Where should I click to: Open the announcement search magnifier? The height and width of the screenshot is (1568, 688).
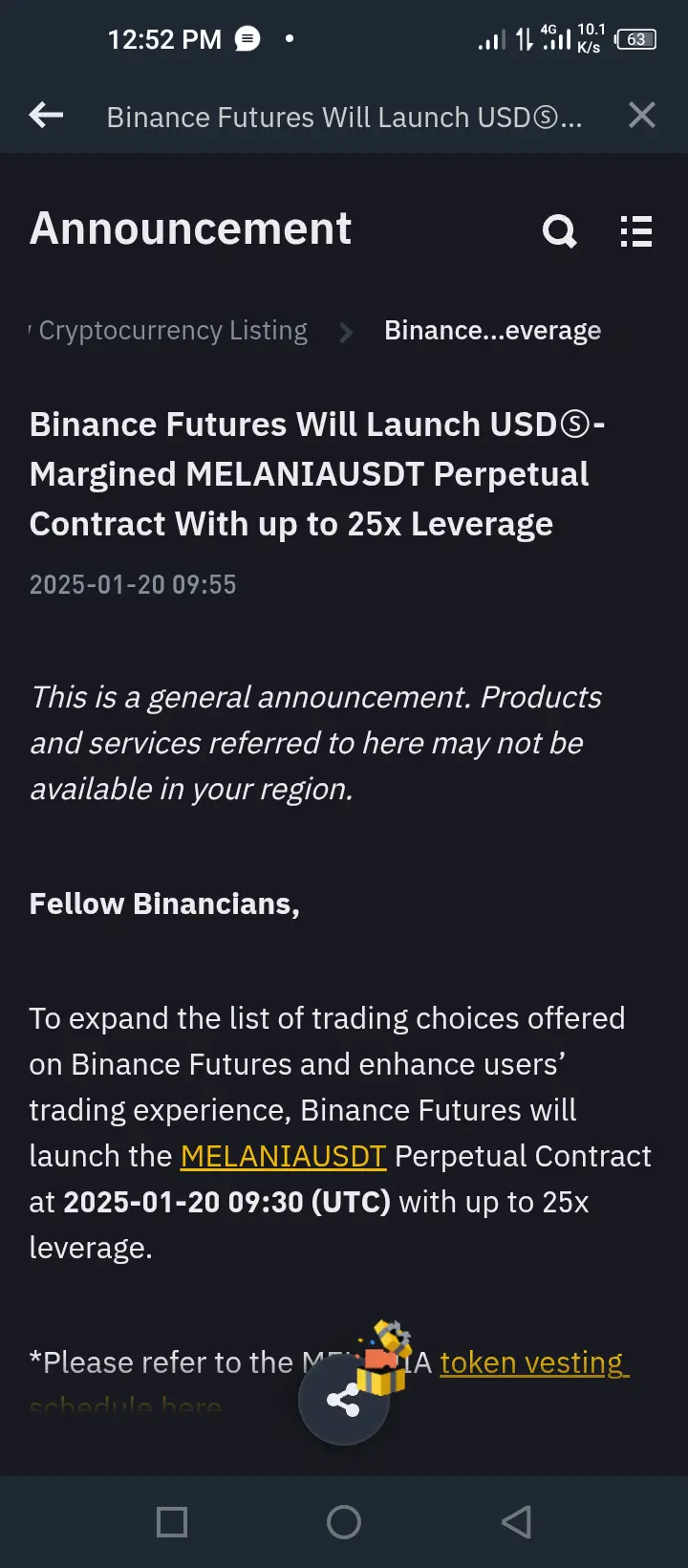tap(560, 230)
